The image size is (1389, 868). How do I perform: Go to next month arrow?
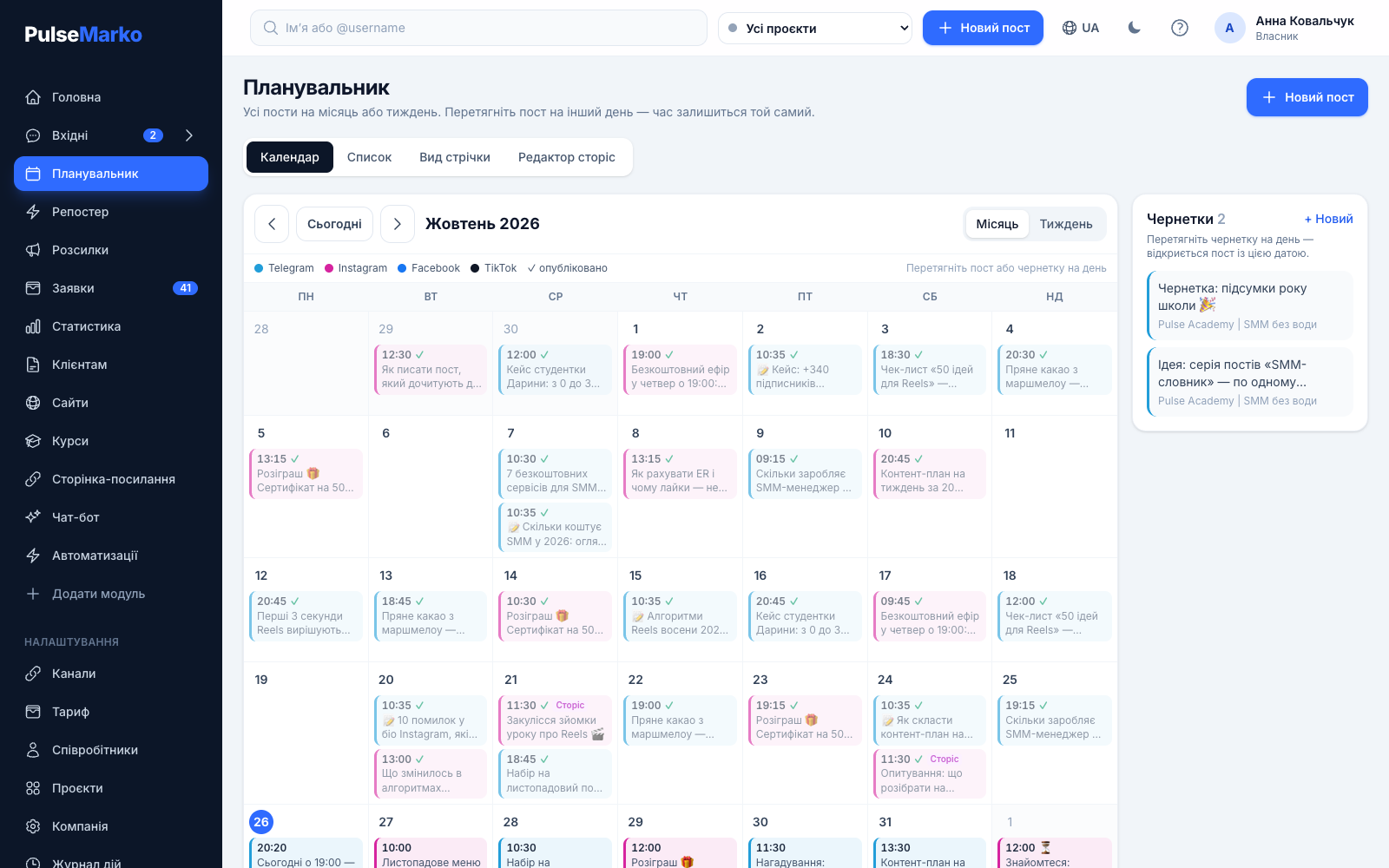pos(398,224)
